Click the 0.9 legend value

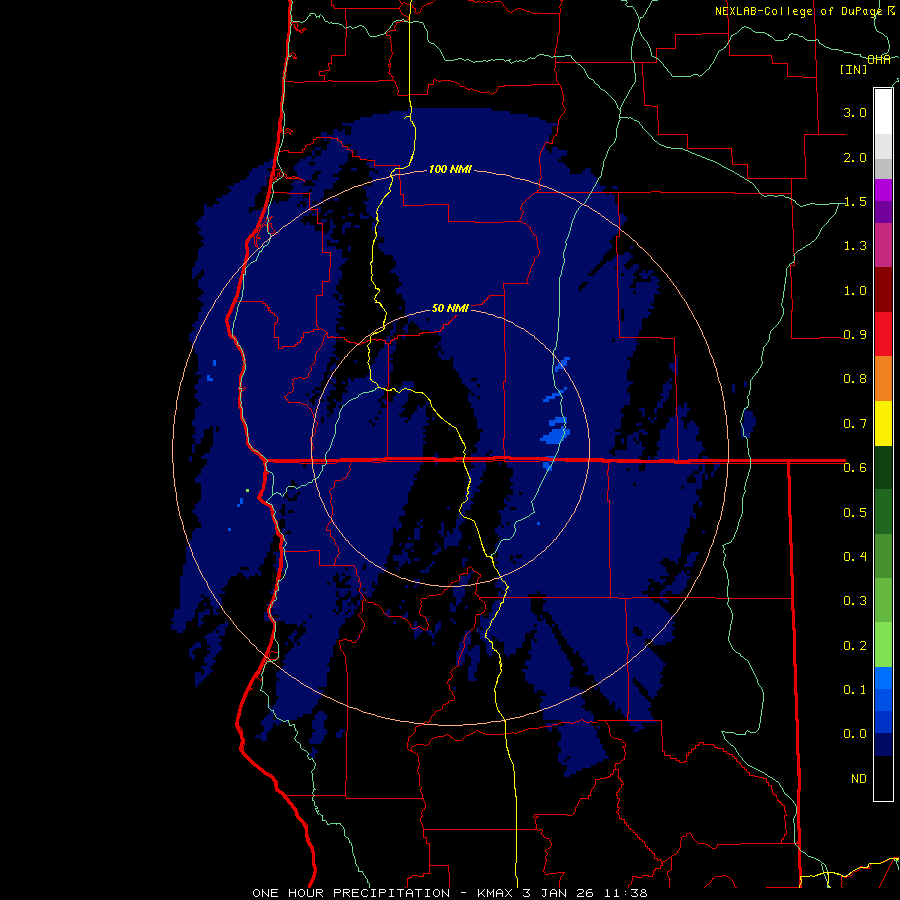pyautogui.click(x=855, y=334)
